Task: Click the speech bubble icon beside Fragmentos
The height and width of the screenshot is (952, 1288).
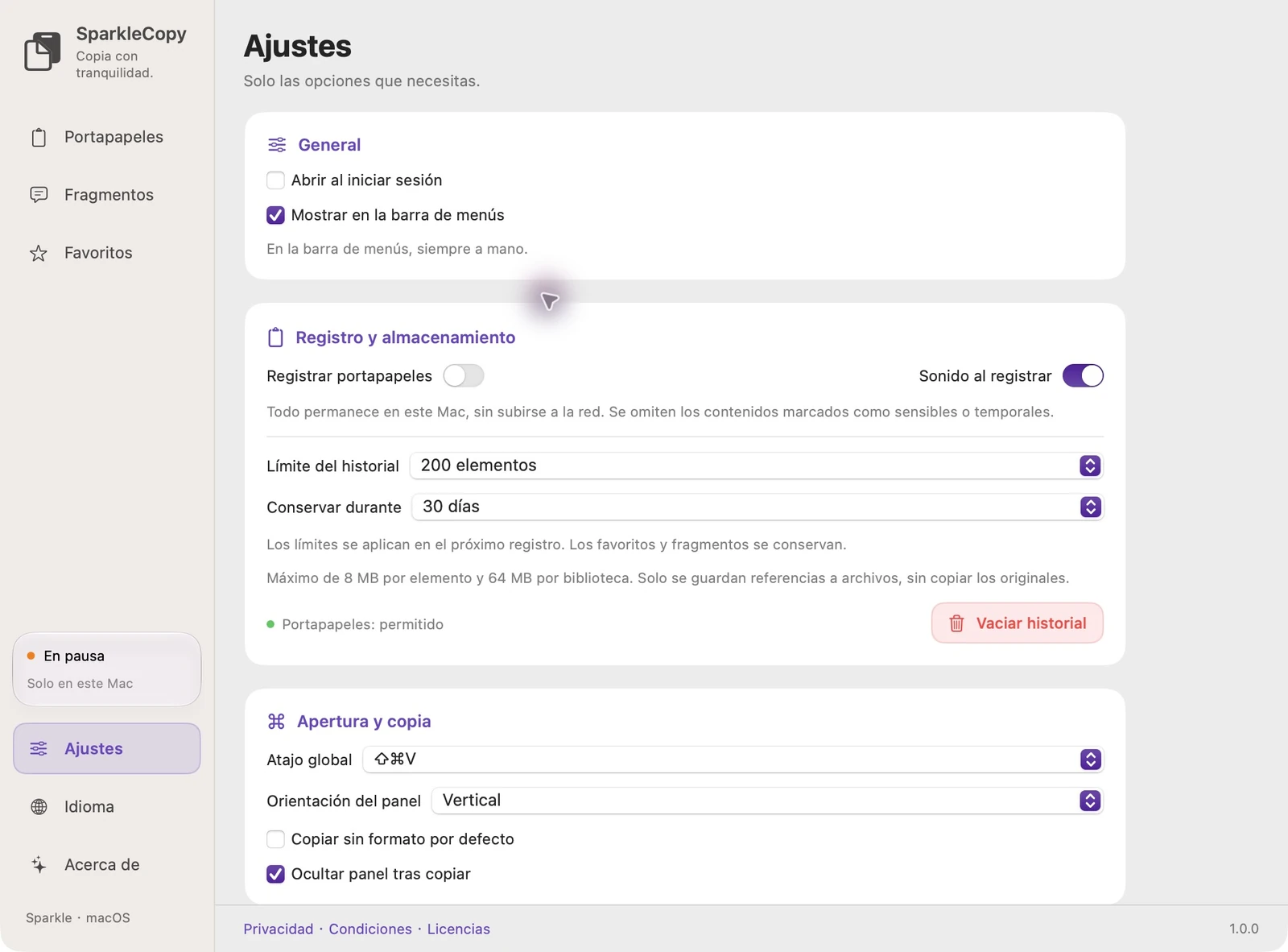Action: pyautogui.click(x=39, y=195)
